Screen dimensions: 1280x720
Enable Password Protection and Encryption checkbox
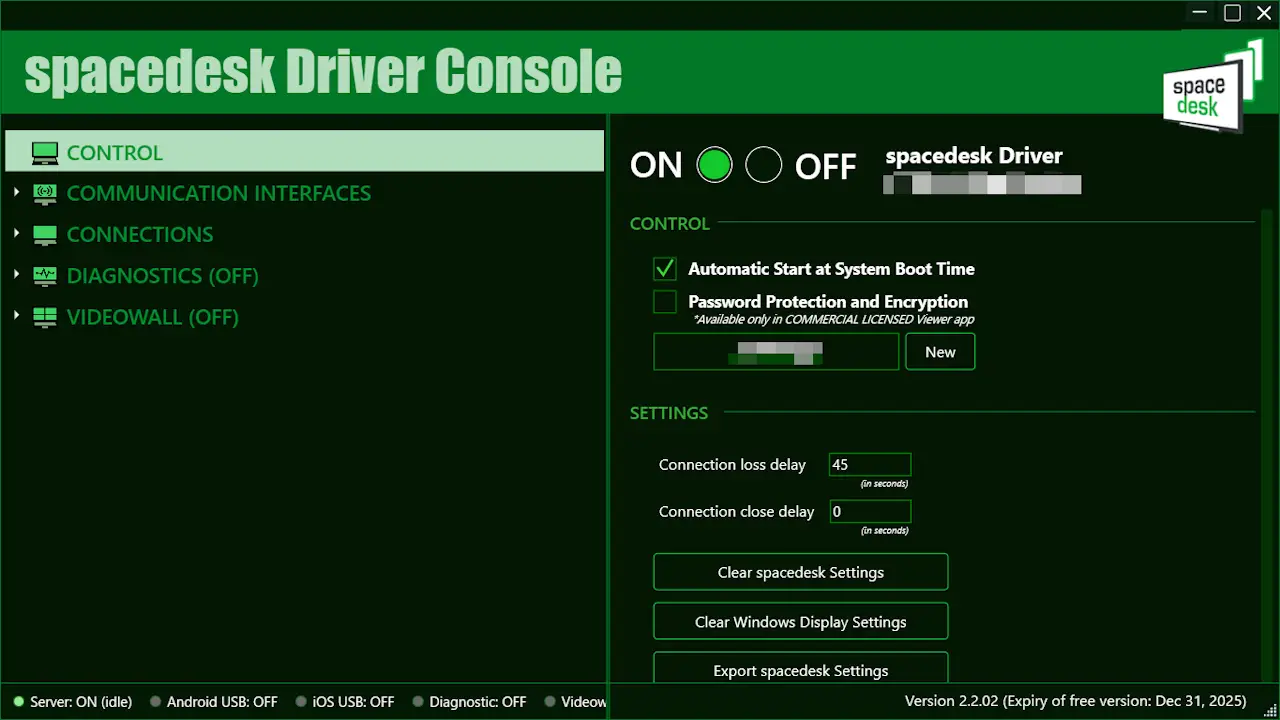click(x=665, y=302)
